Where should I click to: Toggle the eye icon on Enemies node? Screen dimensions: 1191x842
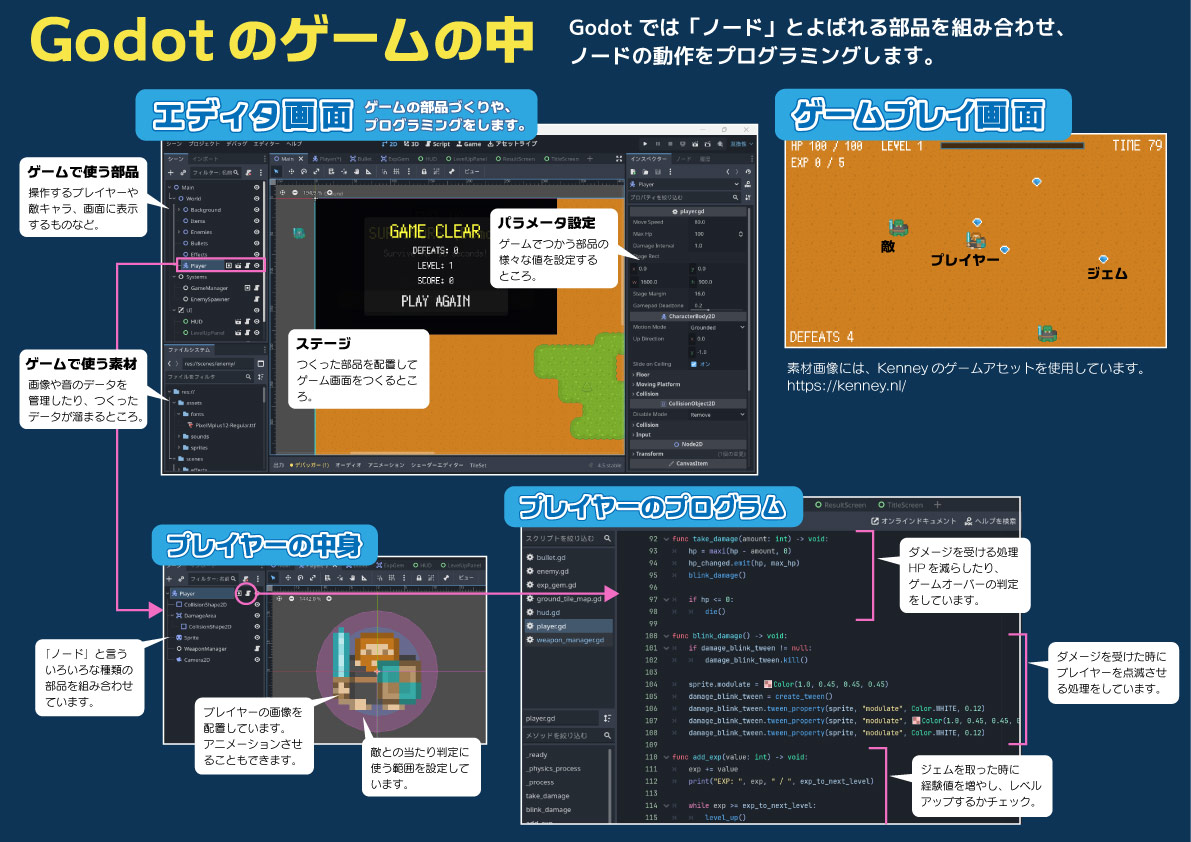tap(257, 232)
